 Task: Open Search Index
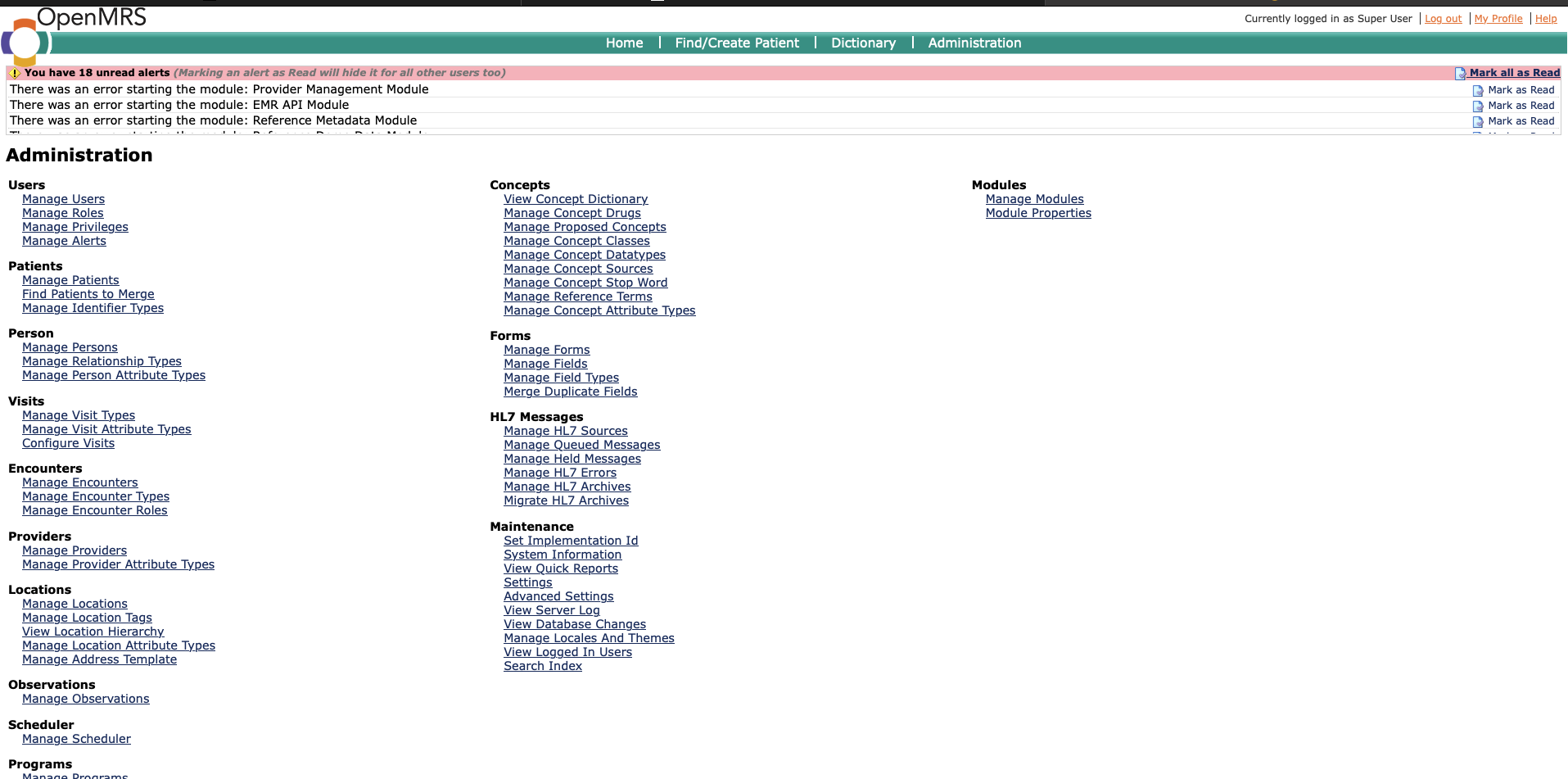tap(543, 666)
